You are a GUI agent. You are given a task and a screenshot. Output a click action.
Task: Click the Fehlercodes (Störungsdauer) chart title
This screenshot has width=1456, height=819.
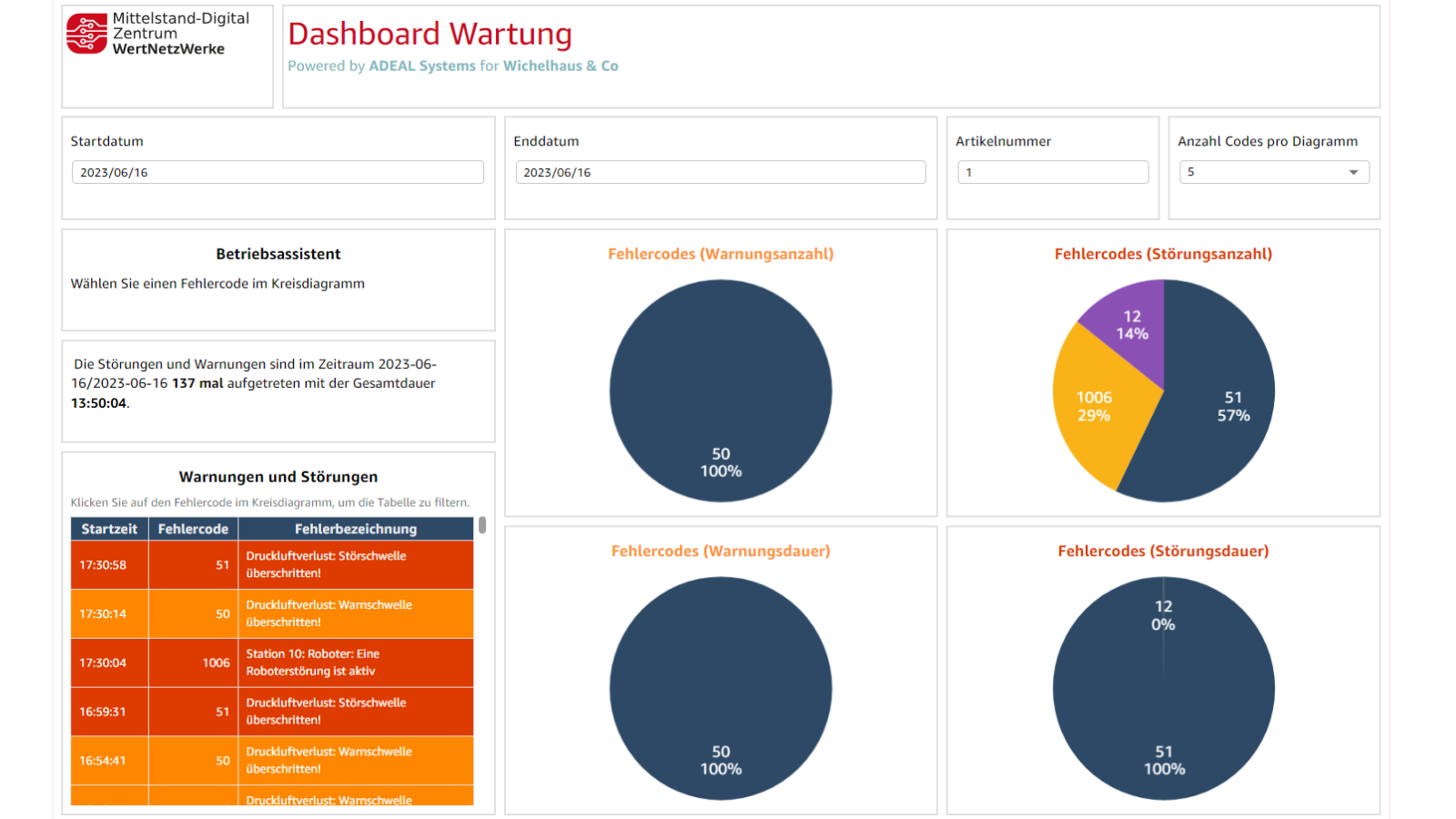click(x=1163, y=551)
